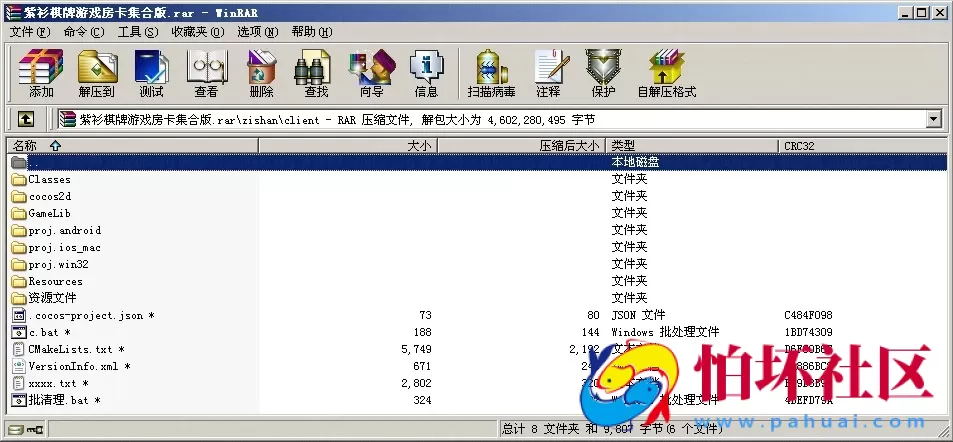This screenshot has height=442, width=953.
Task: Click the 保护 (Protect) shield icon
Action: coord(604,73)
